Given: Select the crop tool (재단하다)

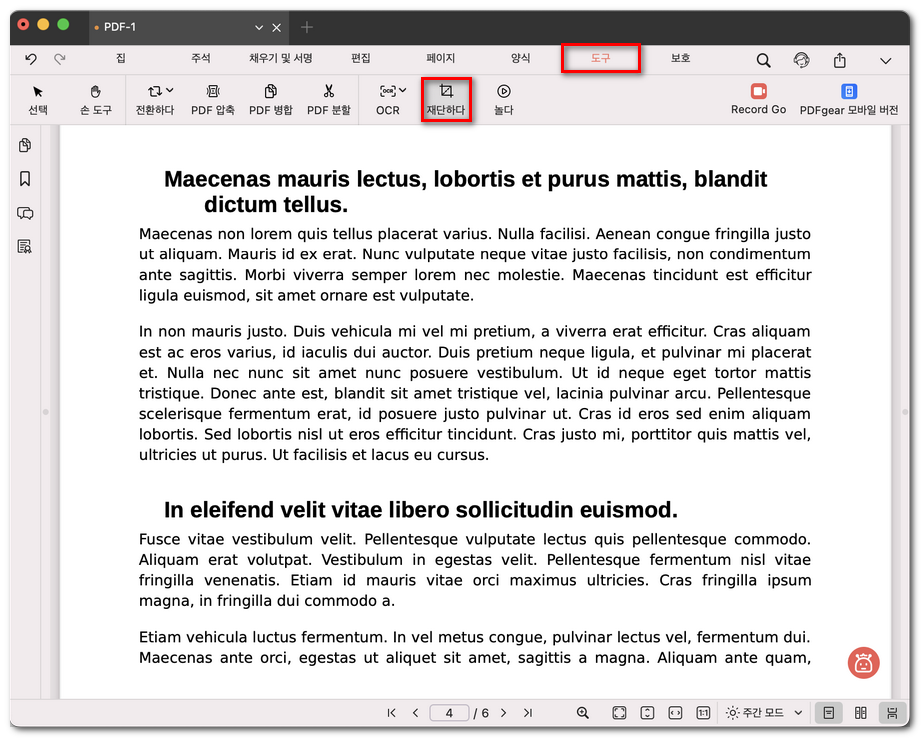Looking at the screenshot, I should click(446, 99).
